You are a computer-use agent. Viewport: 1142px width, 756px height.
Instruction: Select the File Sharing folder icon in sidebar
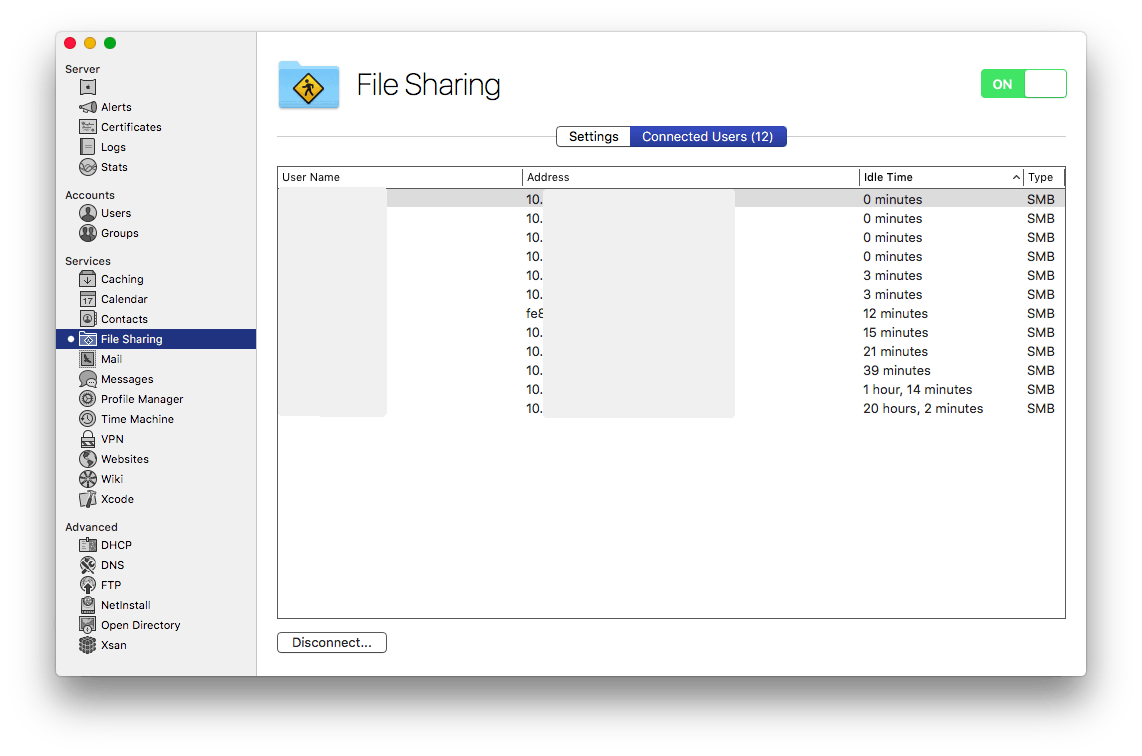[x=87, y=339]
